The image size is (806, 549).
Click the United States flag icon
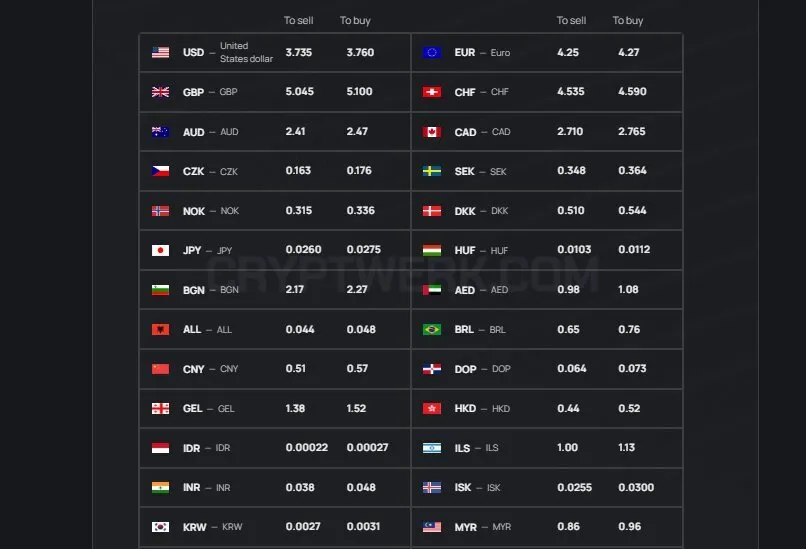pyautogui.click(x=160, y=52)
